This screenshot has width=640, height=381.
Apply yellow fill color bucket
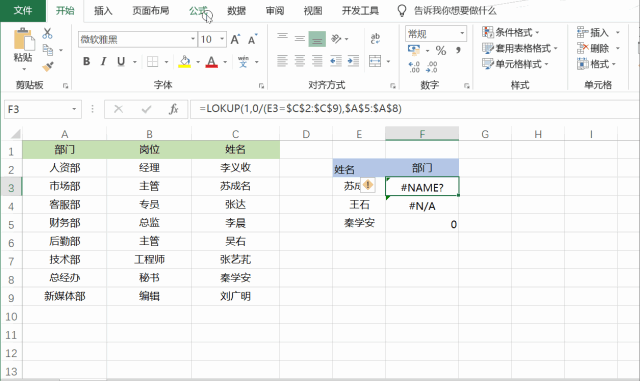pos(184,62)
